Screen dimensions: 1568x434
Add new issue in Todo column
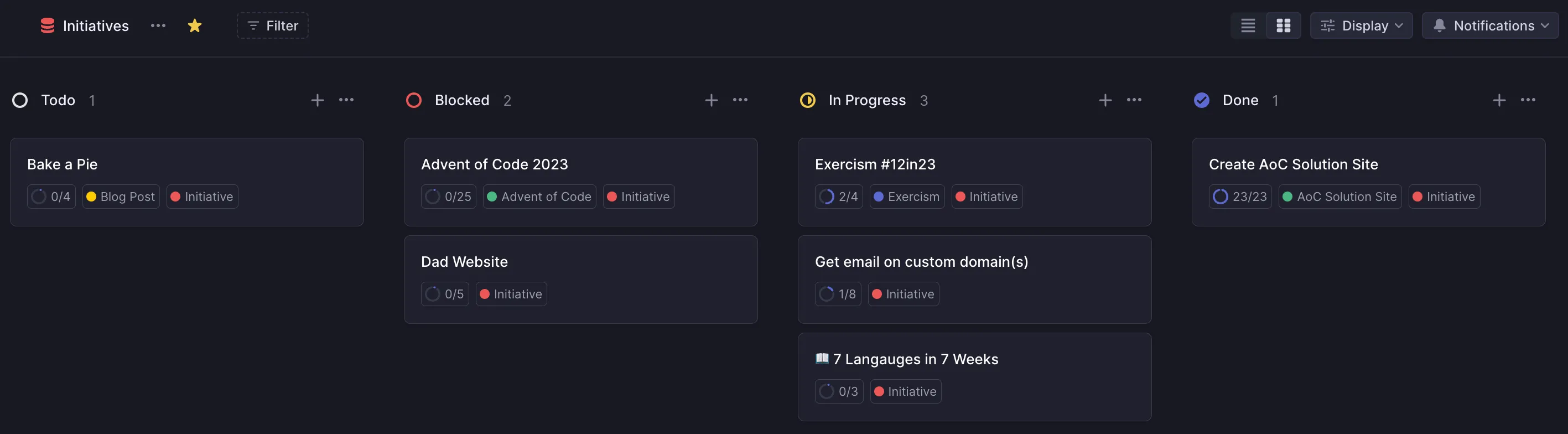[x=317, y=100]
